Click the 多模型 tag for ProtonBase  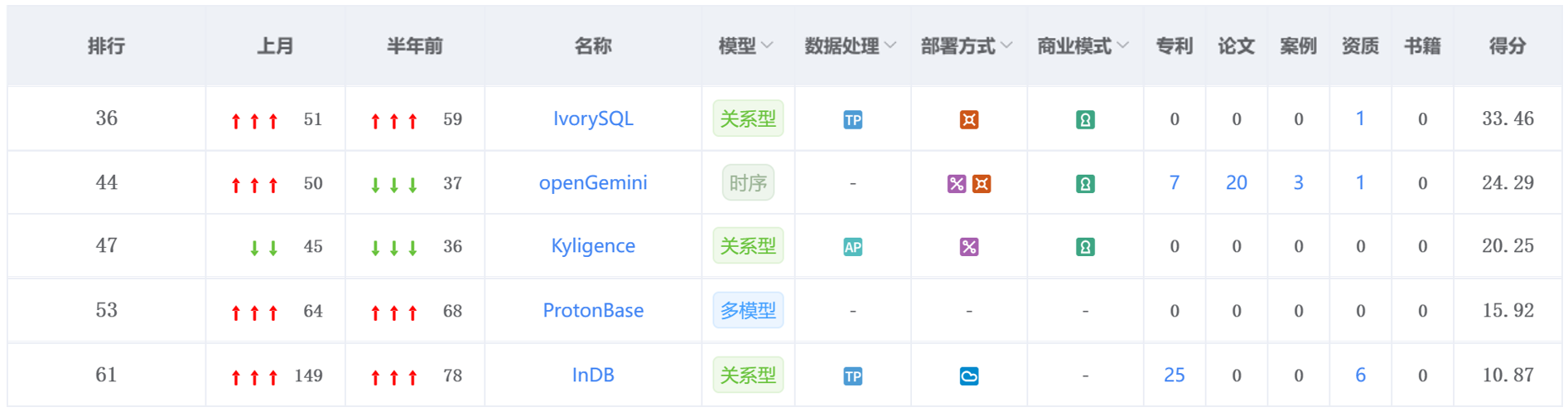tap(747, 310)
